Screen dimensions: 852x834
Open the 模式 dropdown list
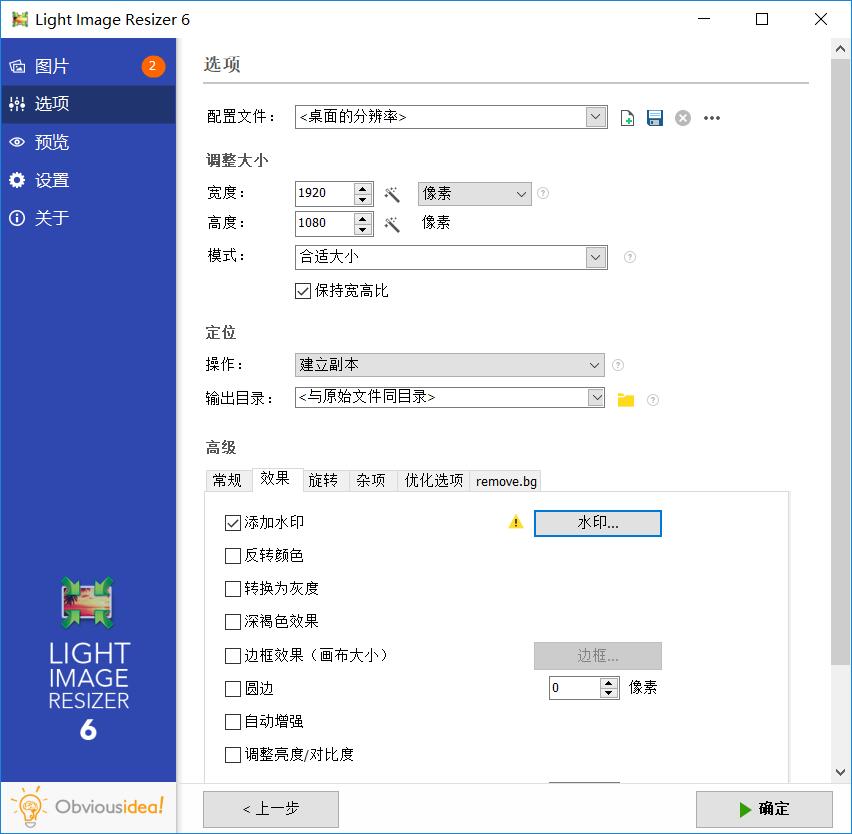point(596,257)
